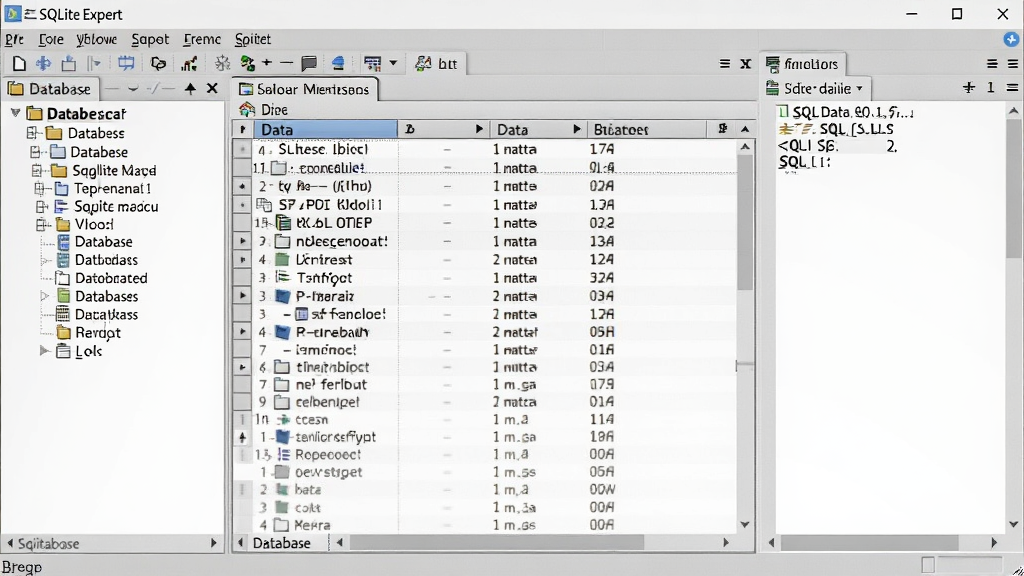Image resolution: width=1024 pixels, height=576 pixels.
Task: Click the X icon at toolbar end
Action: pyautogui.click(x=746, y=63)
